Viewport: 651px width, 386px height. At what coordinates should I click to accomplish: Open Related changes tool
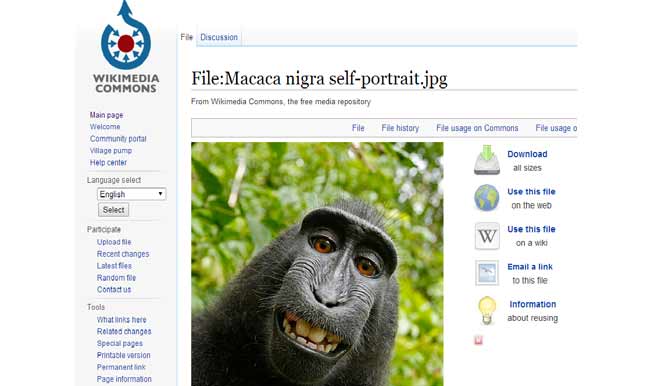pyautogui.click(x=124, y=331)
